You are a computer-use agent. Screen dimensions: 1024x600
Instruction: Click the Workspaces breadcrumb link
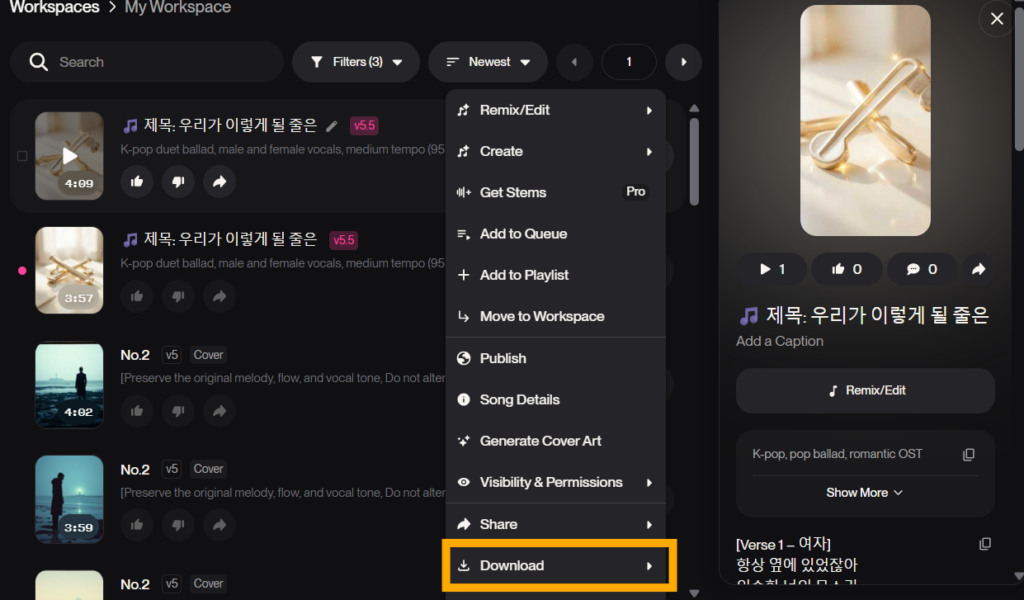(x=54, y=8)
